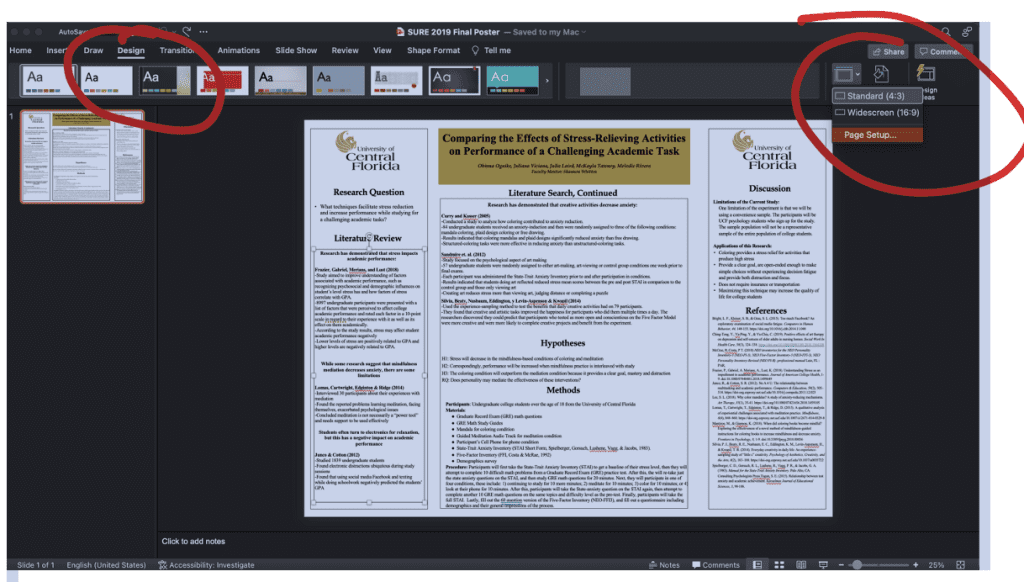1024x582 pixels.
Task: Apply the dark theme with gold strip
Action: tap(165, 80)
